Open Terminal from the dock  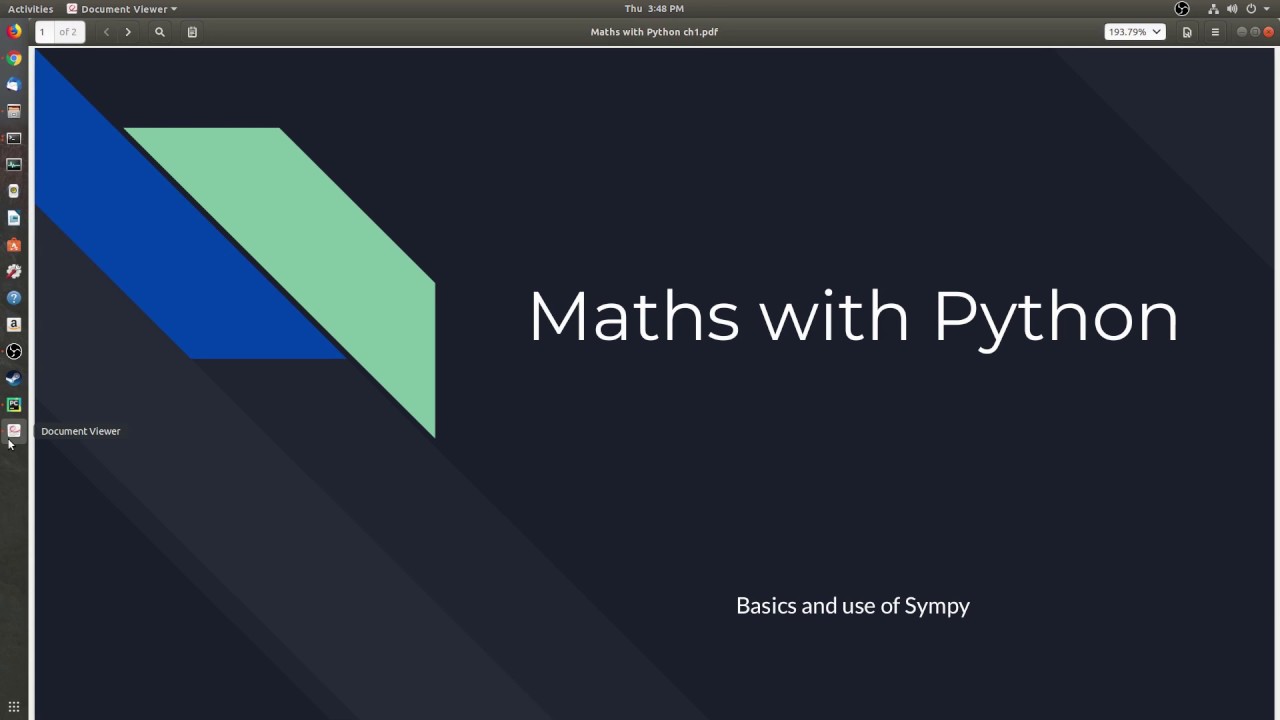(14, 138)
